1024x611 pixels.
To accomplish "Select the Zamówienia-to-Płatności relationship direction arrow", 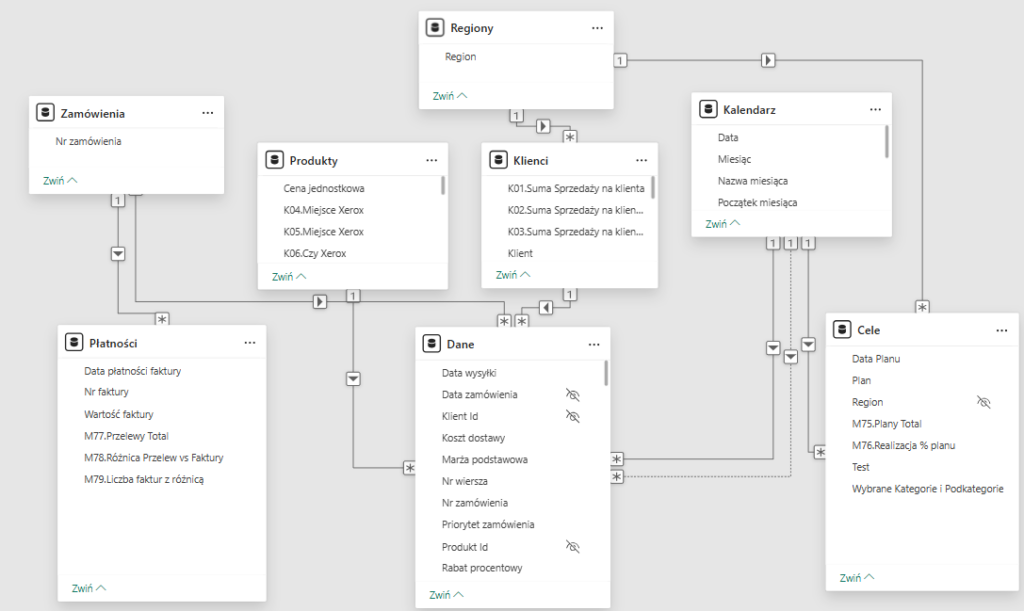I will coord(118,253).
